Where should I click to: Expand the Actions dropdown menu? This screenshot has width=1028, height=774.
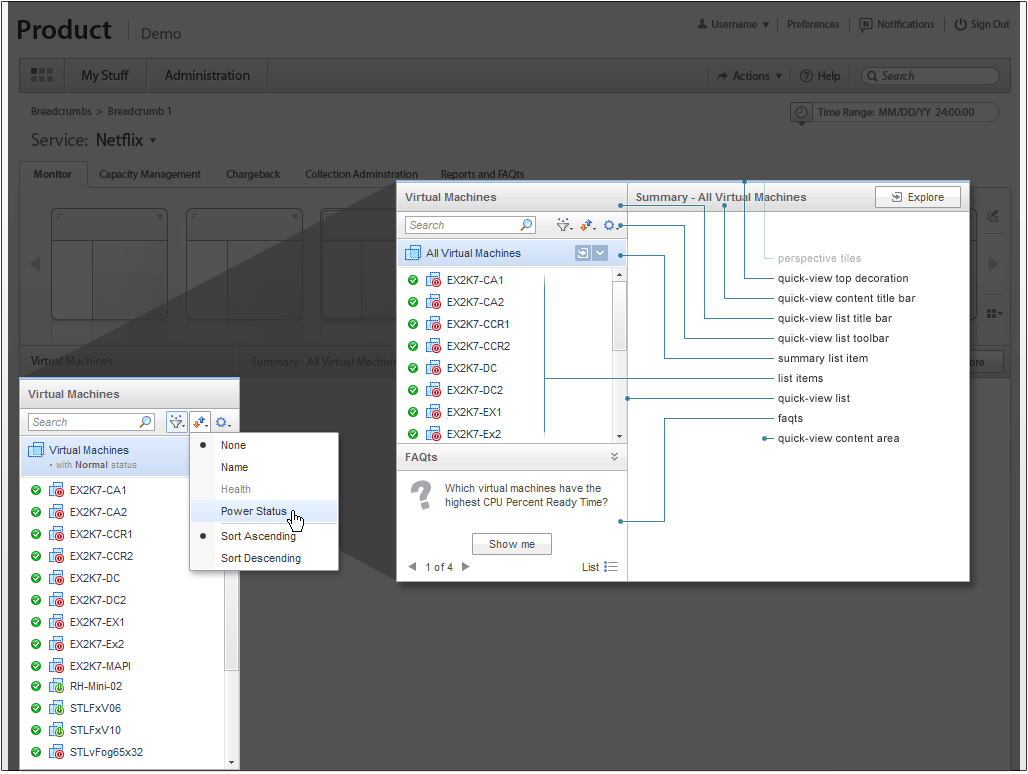[x=751, y=76]
